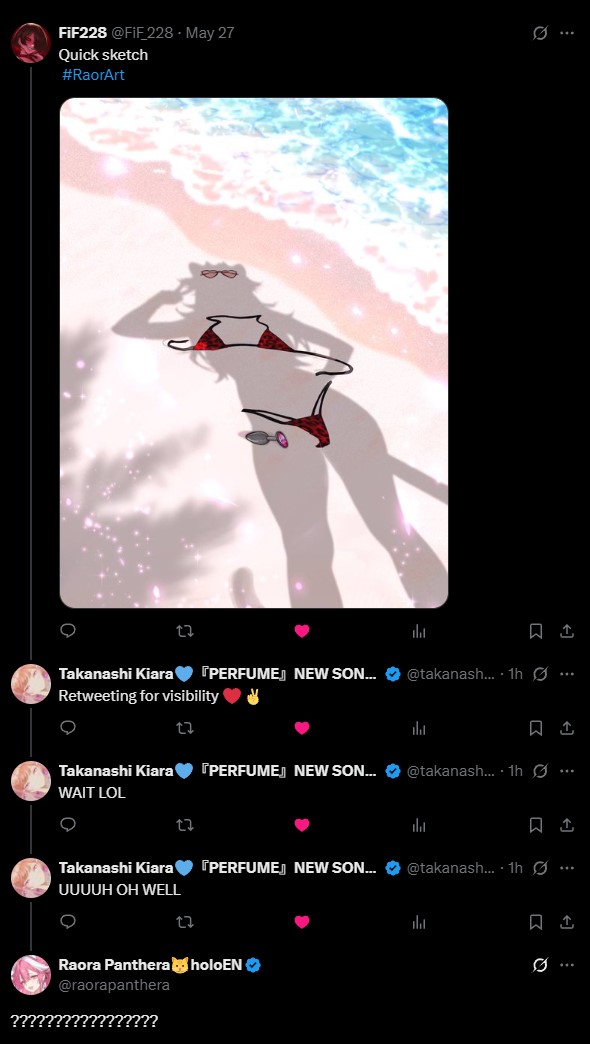Open the #RaorArt hashtag
The height and width of the screenshot is (1044, 590).
point(93,75)
